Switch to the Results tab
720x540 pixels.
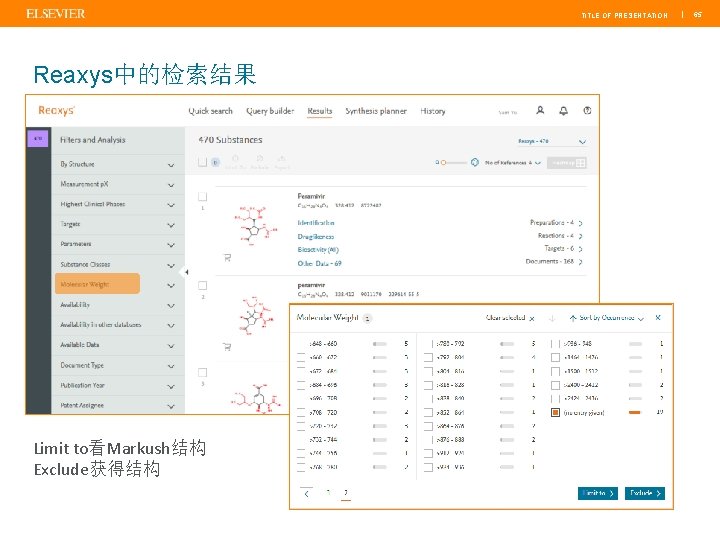(320, 111)
